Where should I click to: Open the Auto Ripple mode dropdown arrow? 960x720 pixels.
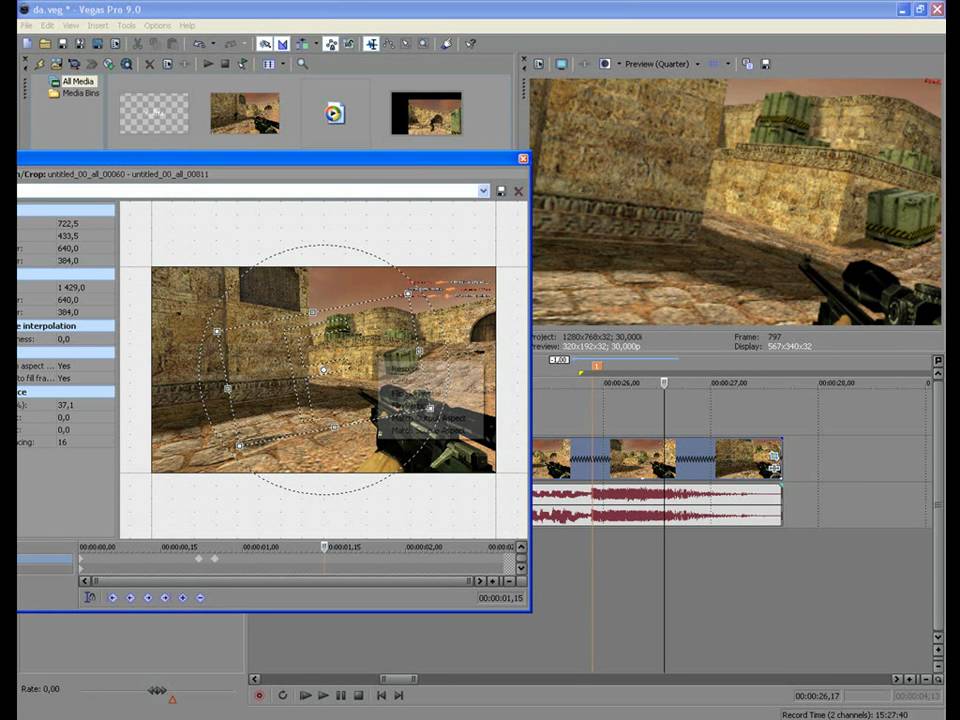tap(316, 43)
